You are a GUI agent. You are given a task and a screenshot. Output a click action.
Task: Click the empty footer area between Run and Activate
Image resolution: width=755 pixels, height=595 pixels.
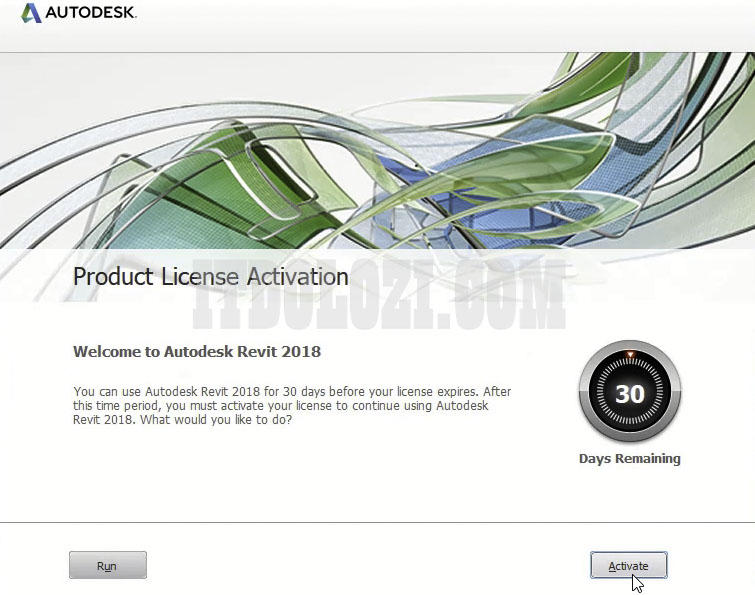(370, 566)
